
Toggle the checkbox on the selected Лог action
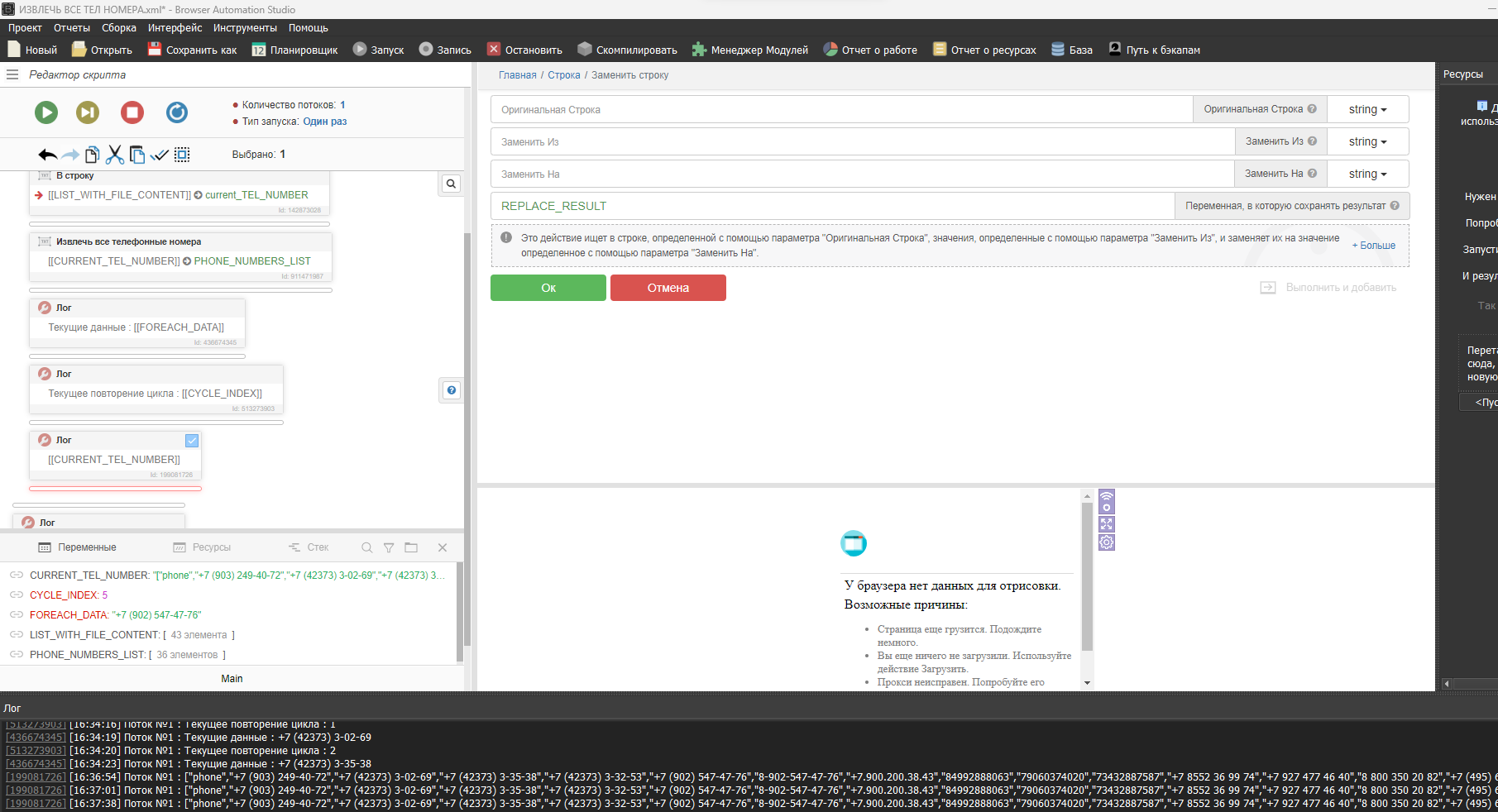click(192, 441)
